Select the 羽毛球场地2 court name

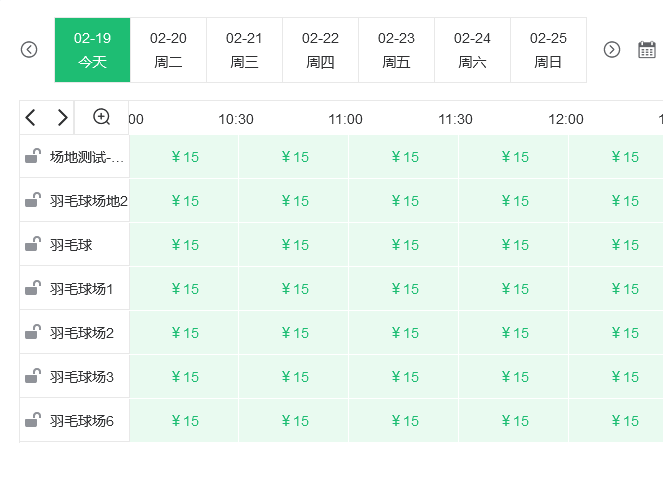click(89, 201)
